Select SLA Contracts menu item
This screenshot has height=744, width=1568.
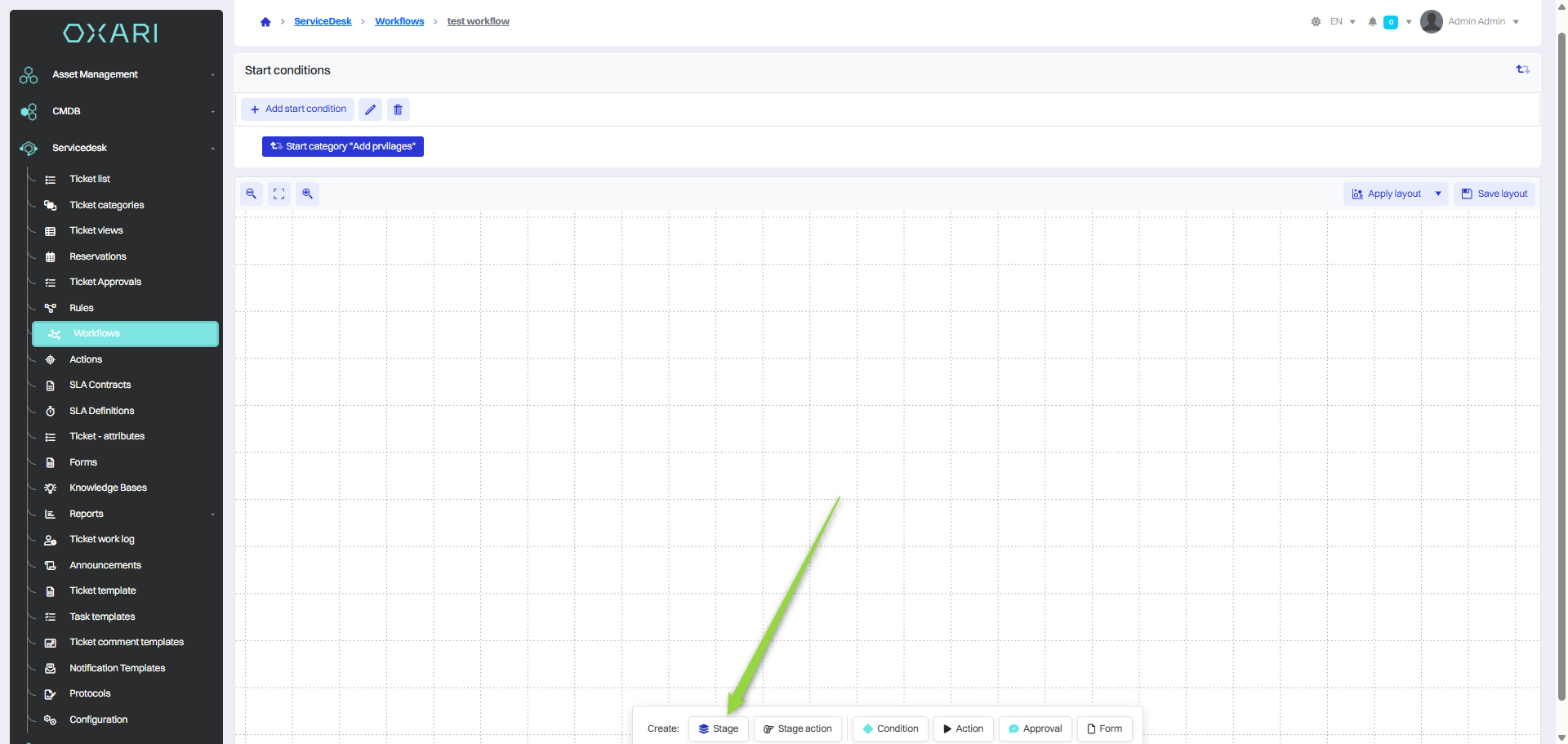click(x=100, y=385)
